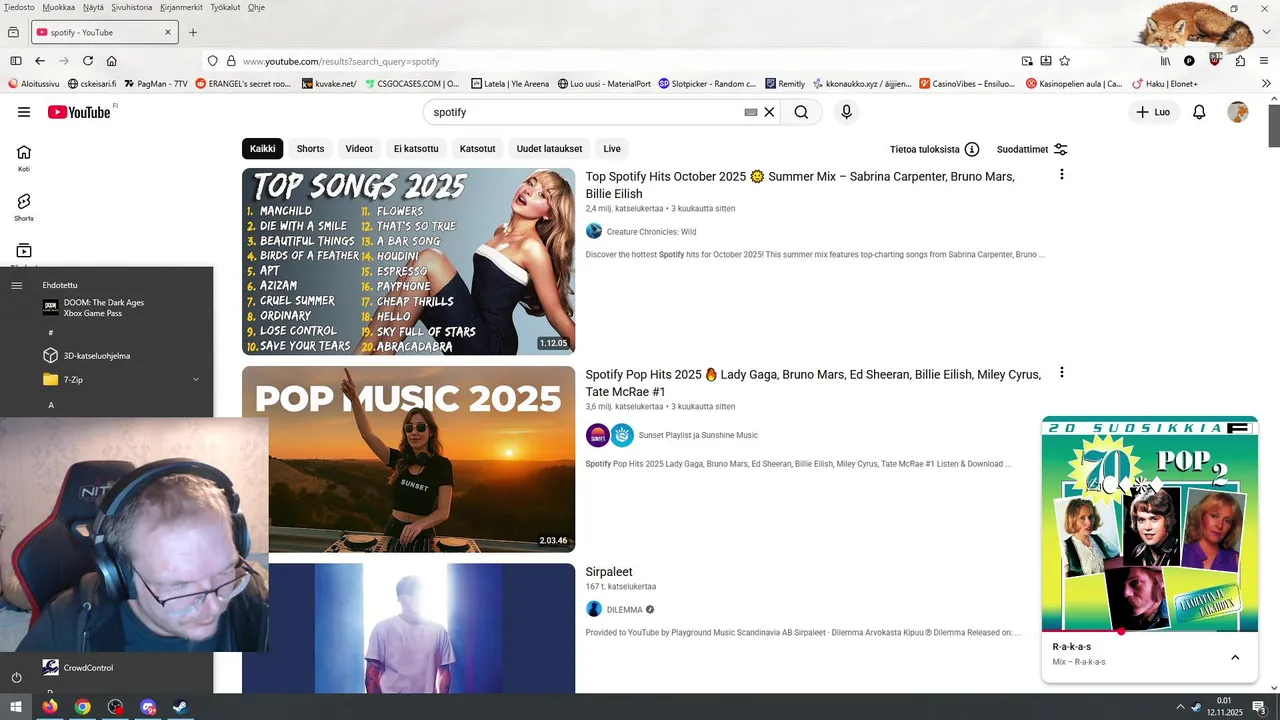The width and height of the screenshot is (1280, 720).
Task: Open YouTube notifications bell
Action: (1199, 112)
